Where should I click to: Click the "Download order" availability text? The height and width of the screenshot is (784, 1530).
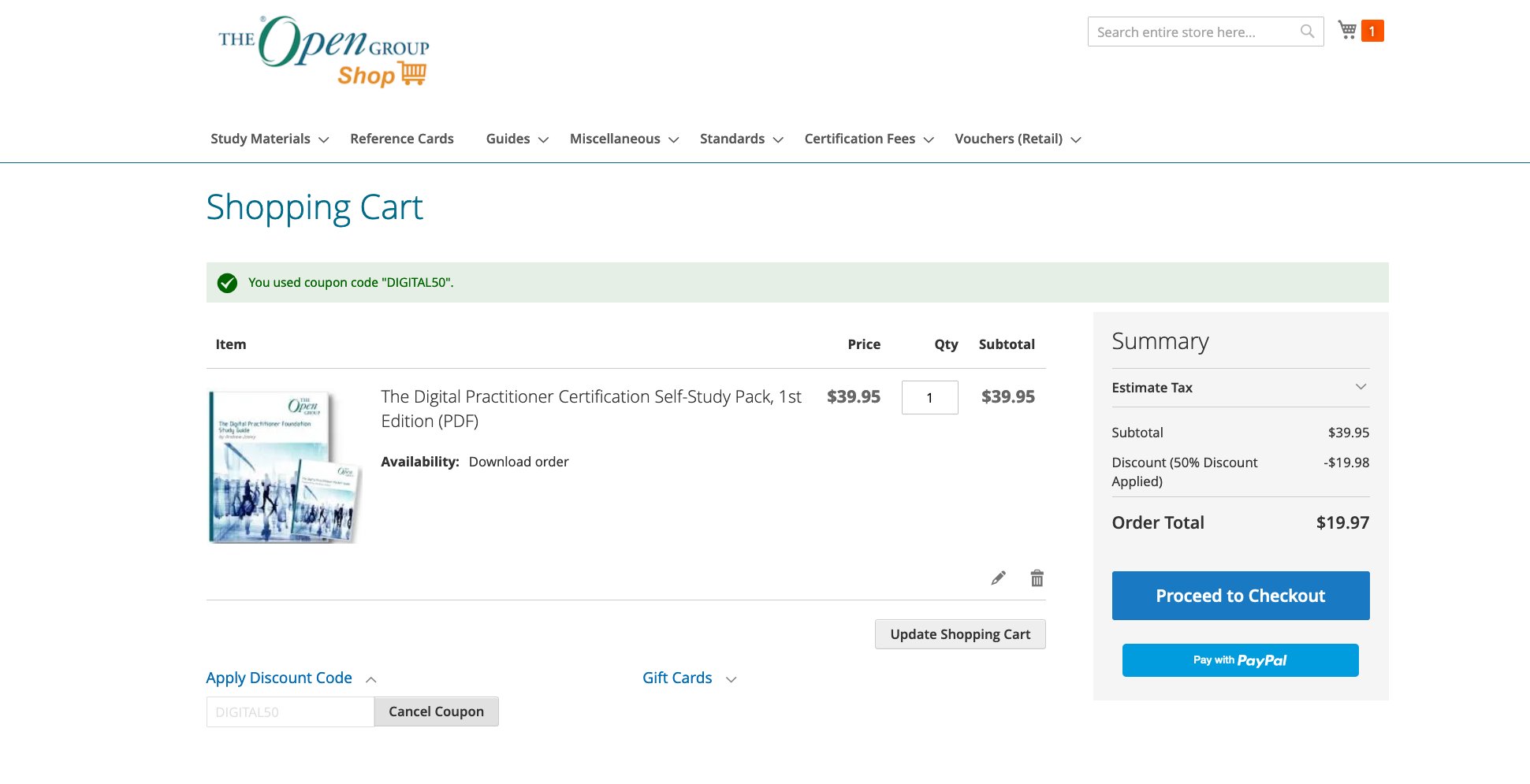519,462
